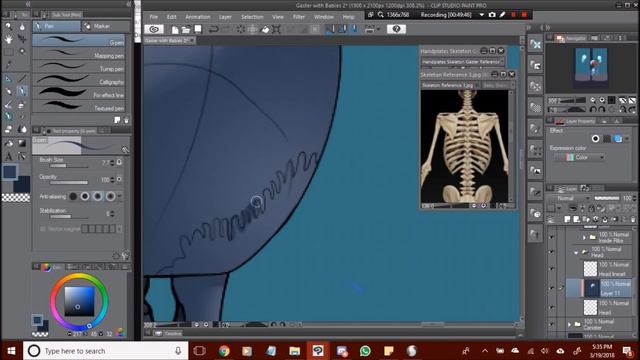The width and height of the screenshot is (640, 360).
Task: Select the second anti-aliasing option
Action: (85, 196)
